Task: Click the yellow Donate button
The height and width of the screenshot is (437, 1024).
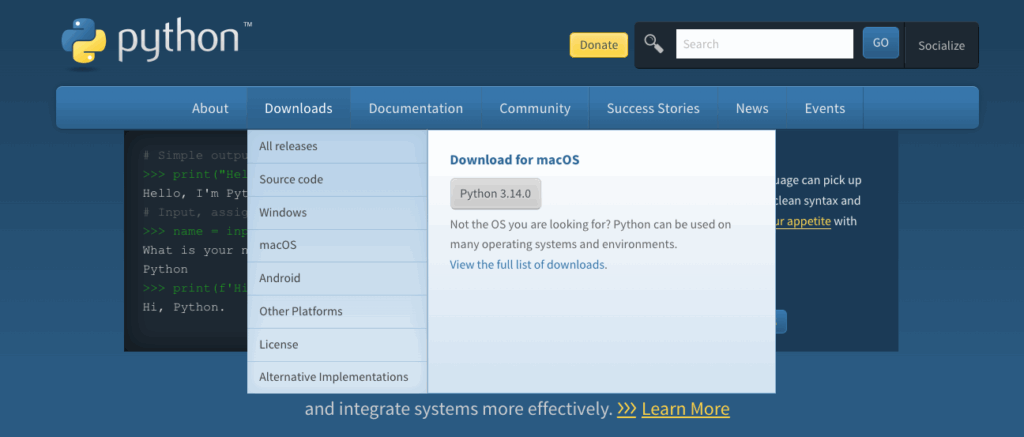Action: (x=598, y=45)
